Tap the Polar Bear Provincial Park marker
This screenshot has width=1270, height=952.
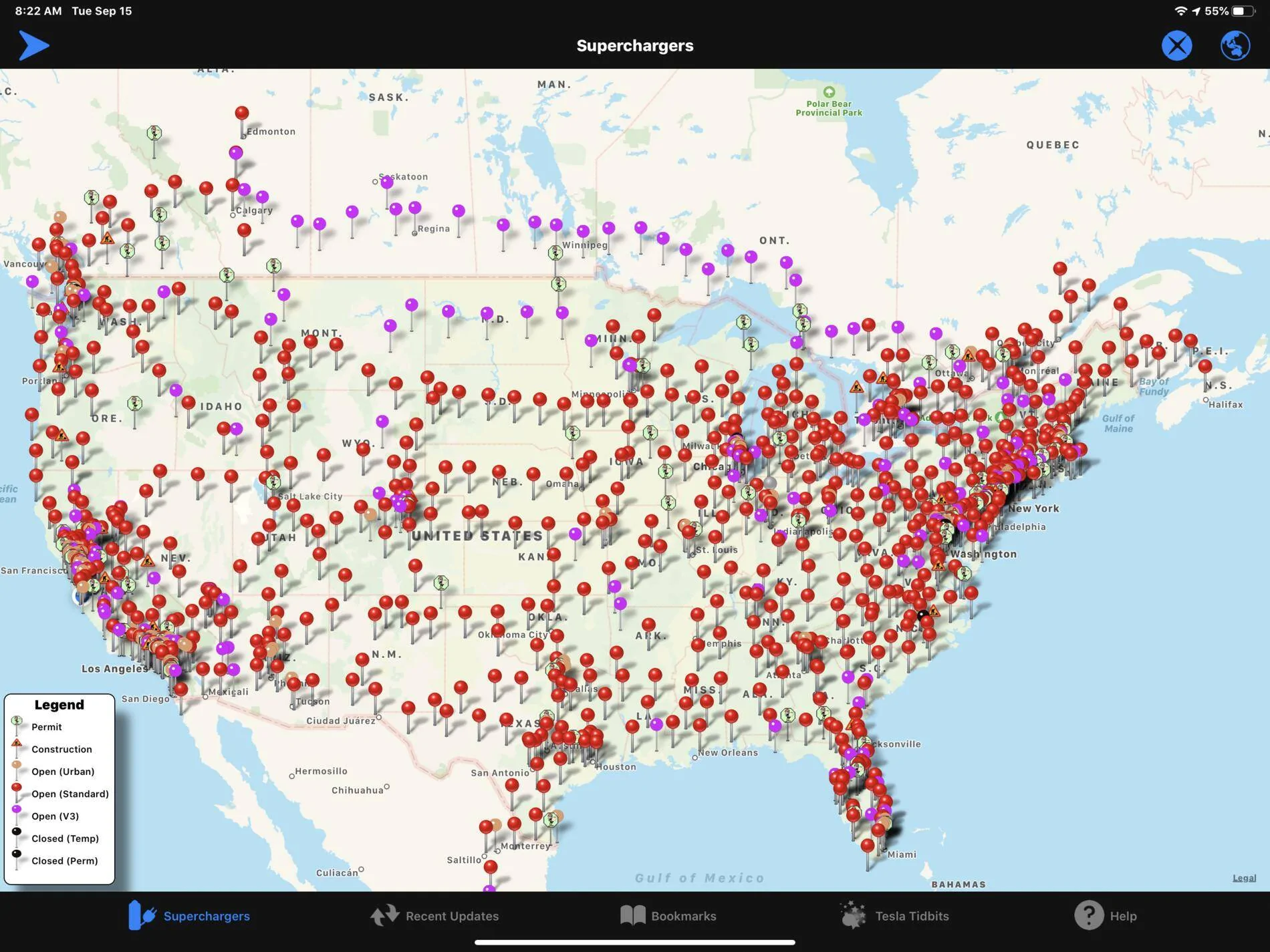coord(829,92)
